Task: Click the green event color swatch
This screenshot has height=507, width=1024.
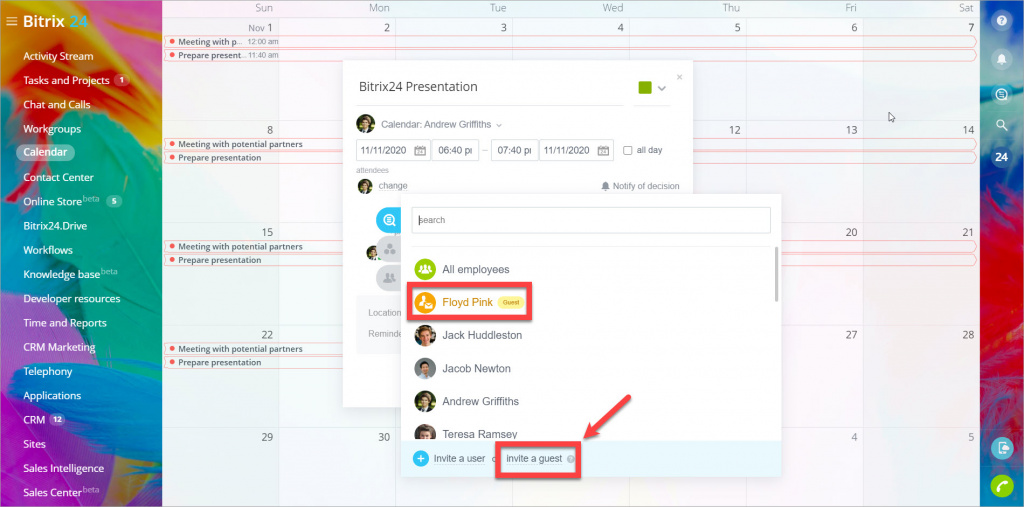Action: [x=645, y=88]
